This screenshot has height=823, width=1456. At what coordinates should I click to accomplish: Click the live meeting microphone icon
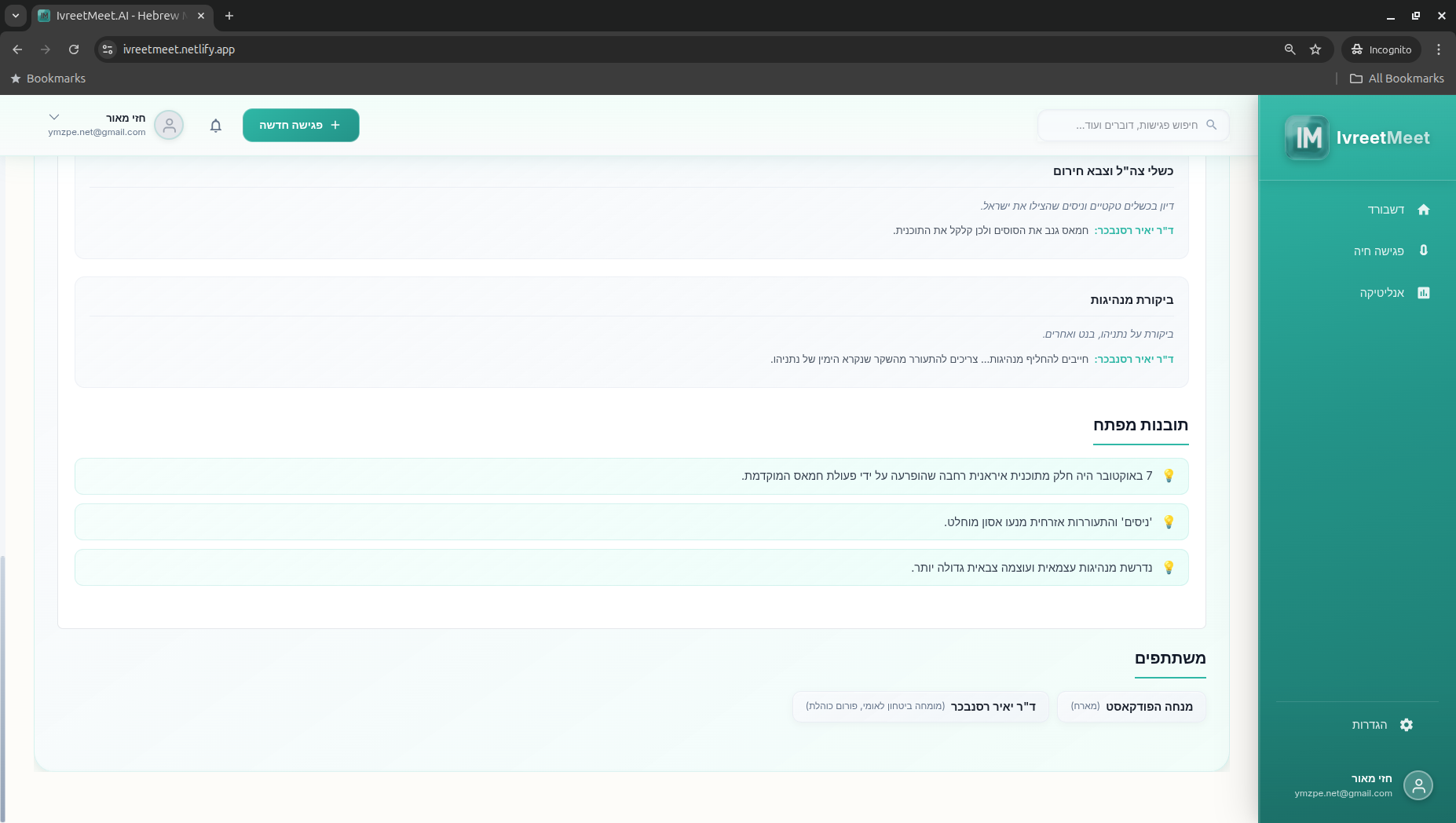coord(1423,251)
